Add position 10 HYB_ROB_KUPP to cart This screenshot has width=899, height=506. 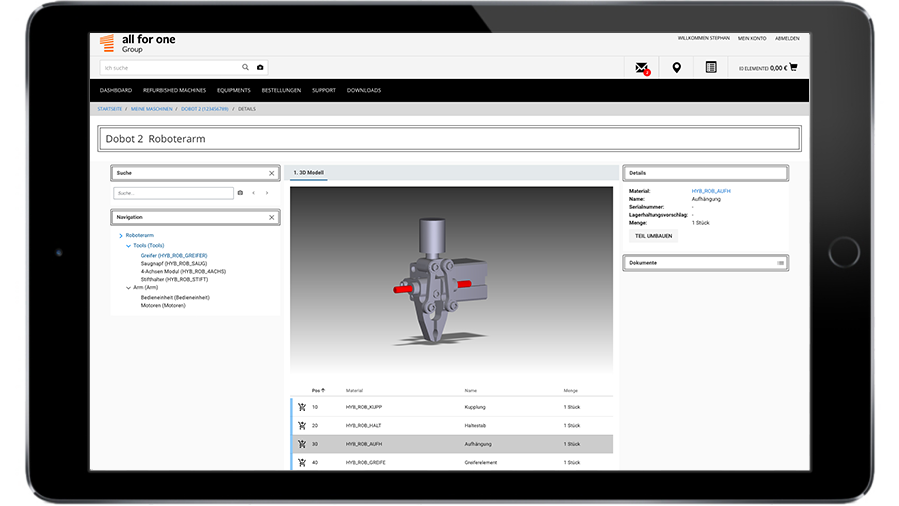click(302, 407)
